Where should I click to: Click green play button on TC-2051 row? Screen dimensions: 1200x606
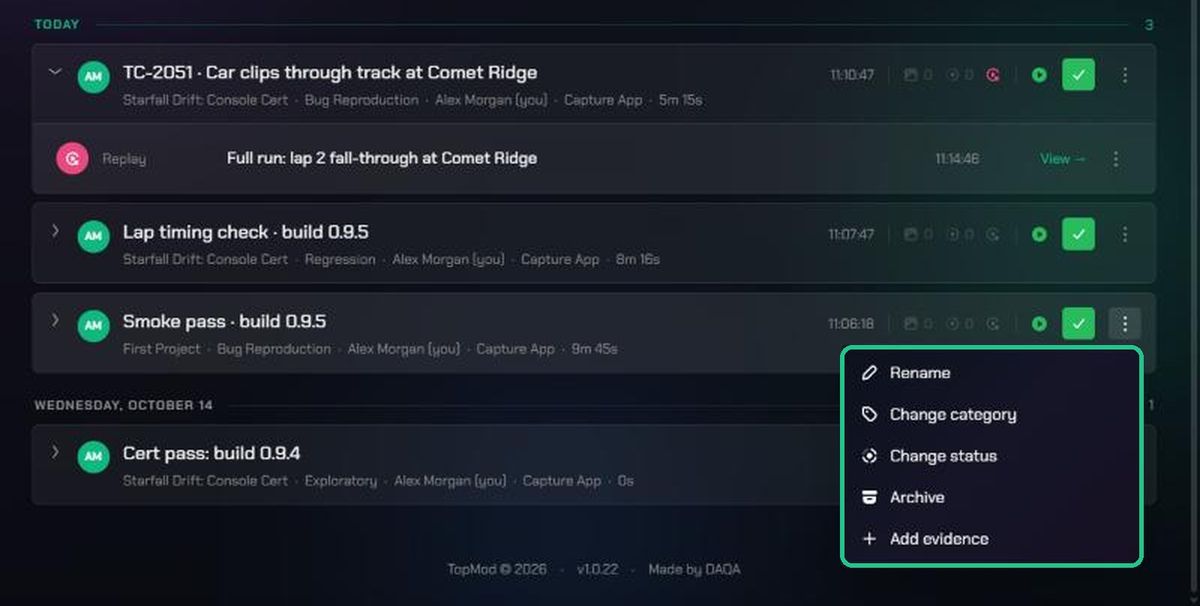point(1039,75)
